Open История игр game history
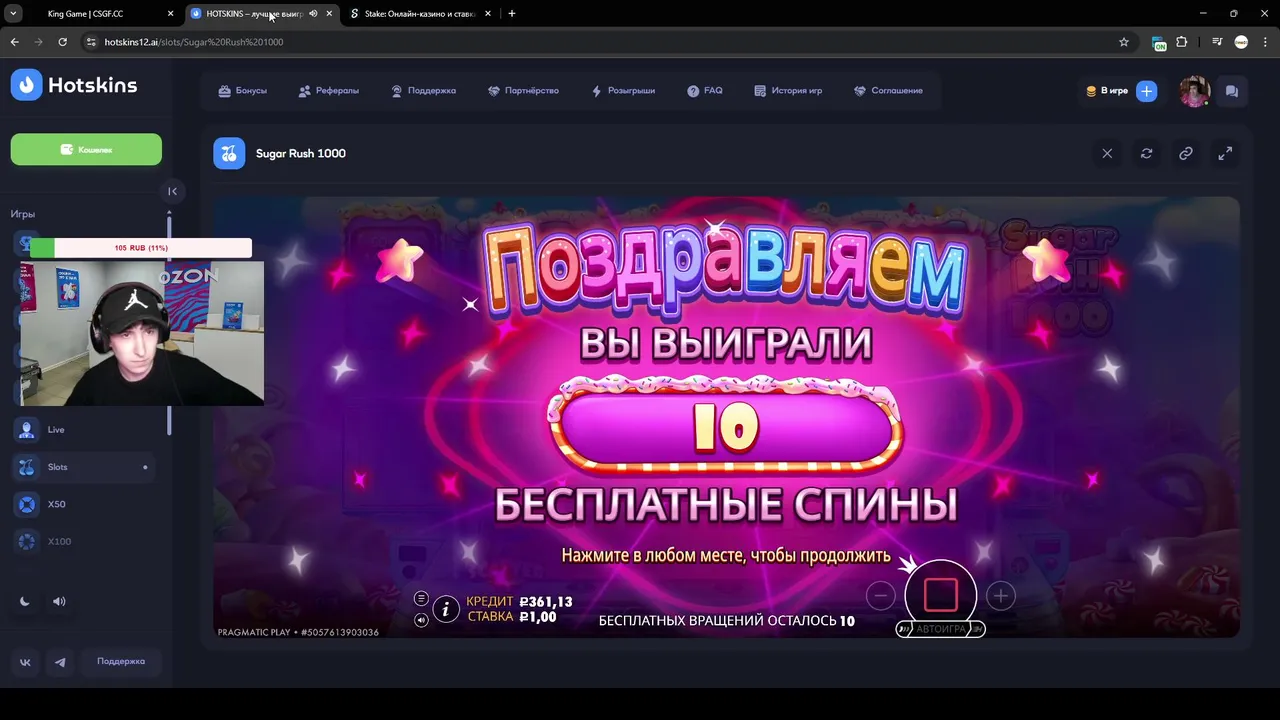The height and width of the screenshot is (720, 1280). (x=788, y=91)
